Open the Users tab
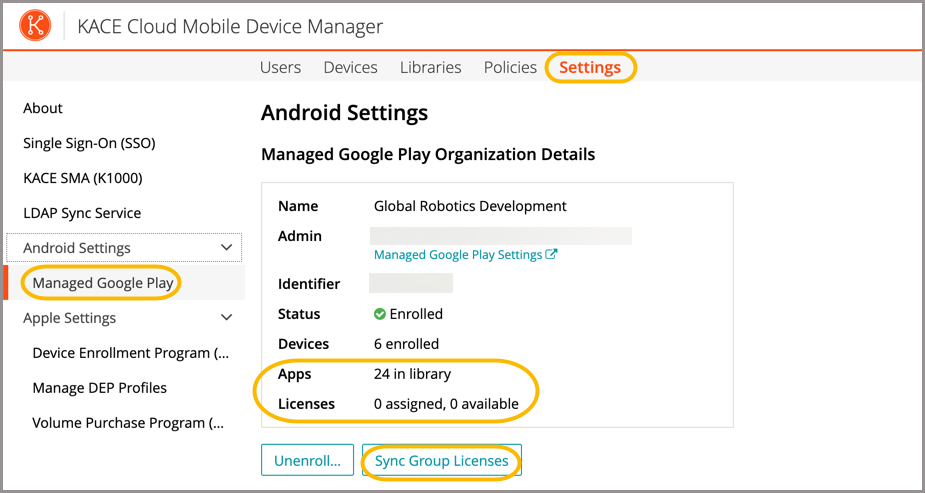The width and height of the screenshot is (925, 493). click(x=280, y=67)
